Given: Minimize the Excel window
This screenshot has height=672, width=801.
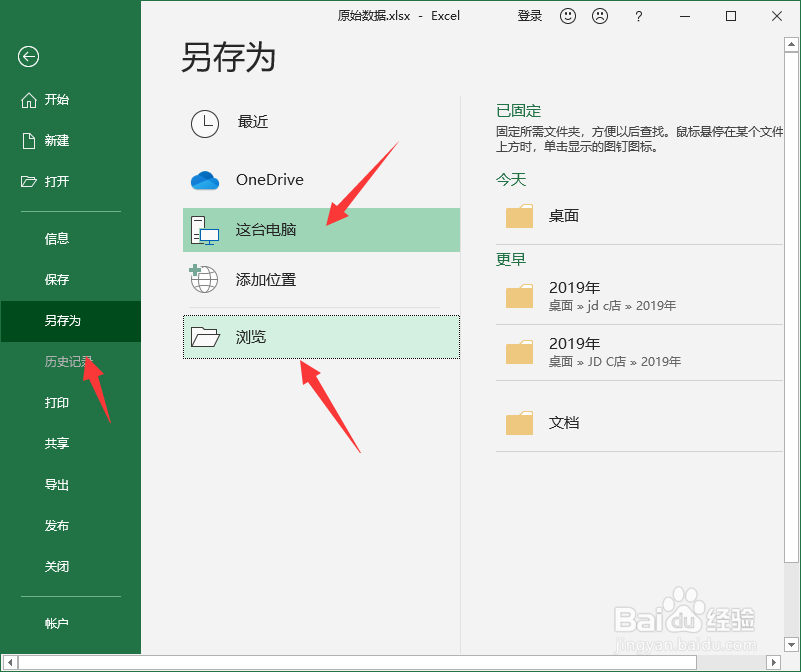Looking at the screenshot, I should 685,16.
